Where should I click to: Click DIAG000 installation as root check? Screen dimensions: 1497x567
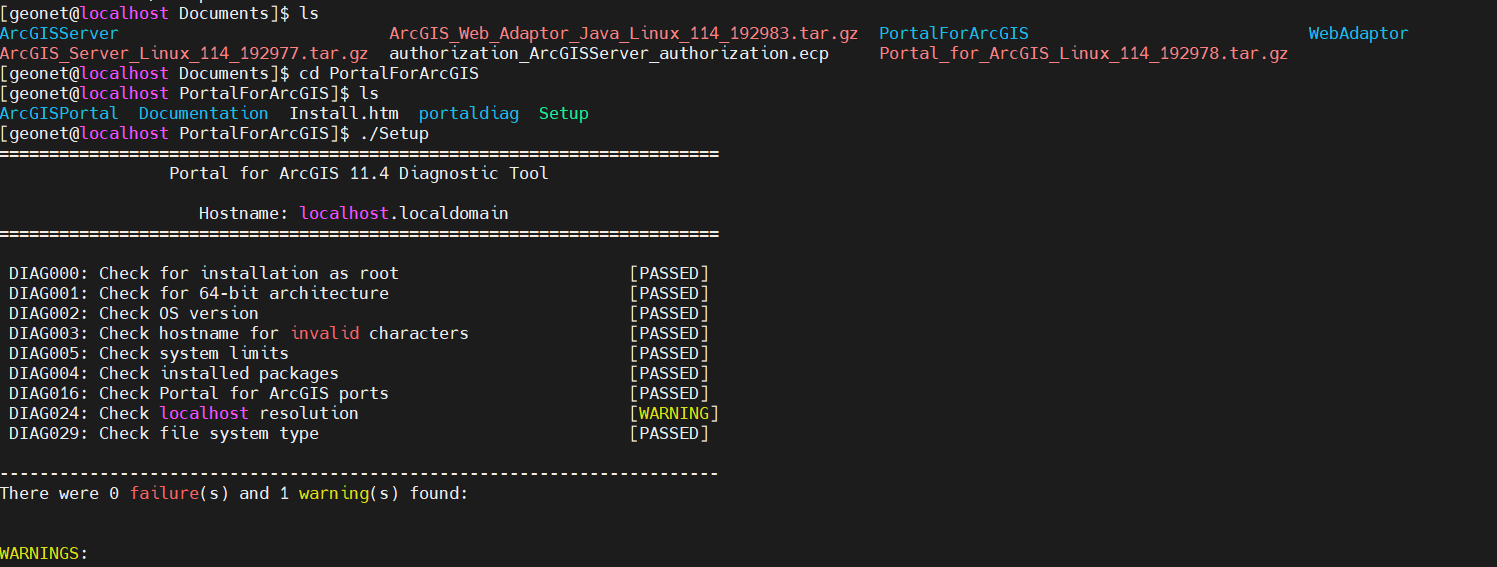point(204,274)
